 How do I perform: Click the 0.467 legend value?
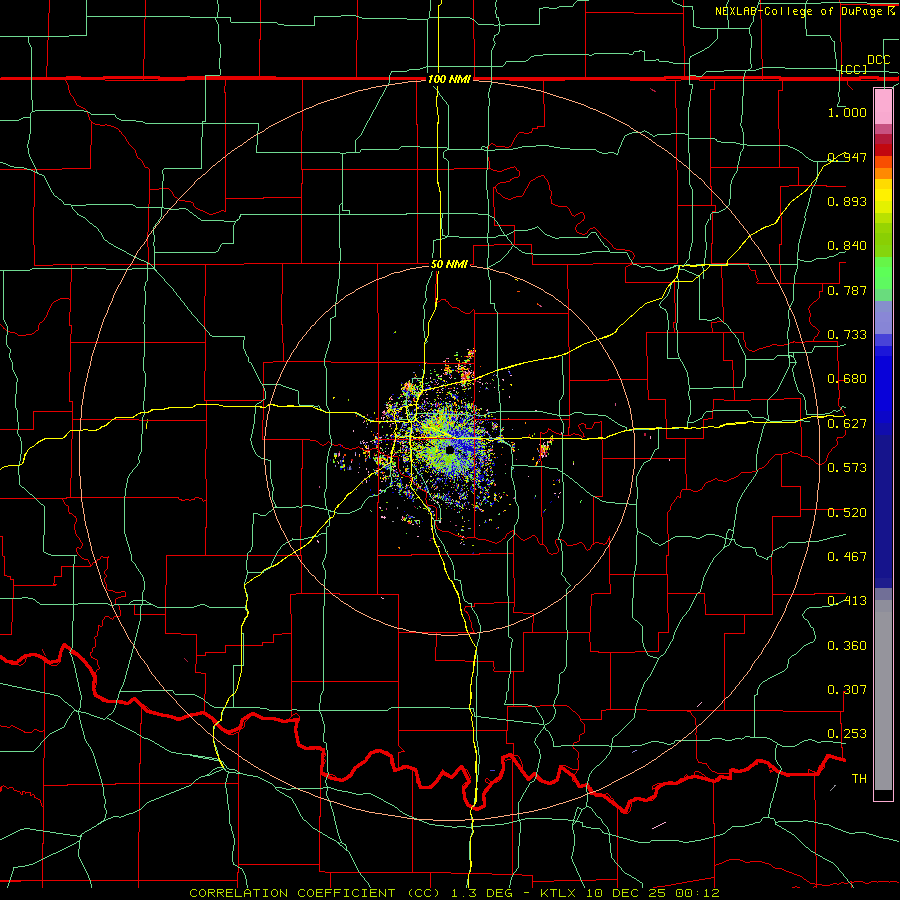pyautogui.click(x=847, y=557)
